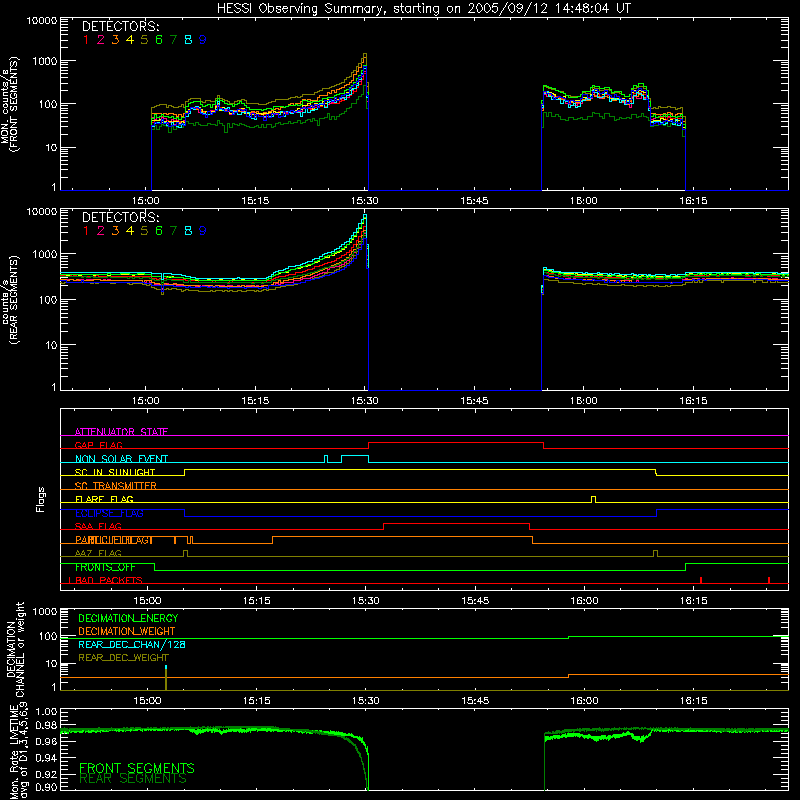Select red detector 1 in front segments legend
This screenshot has height=800, width=800.
(x=86, y=40)
